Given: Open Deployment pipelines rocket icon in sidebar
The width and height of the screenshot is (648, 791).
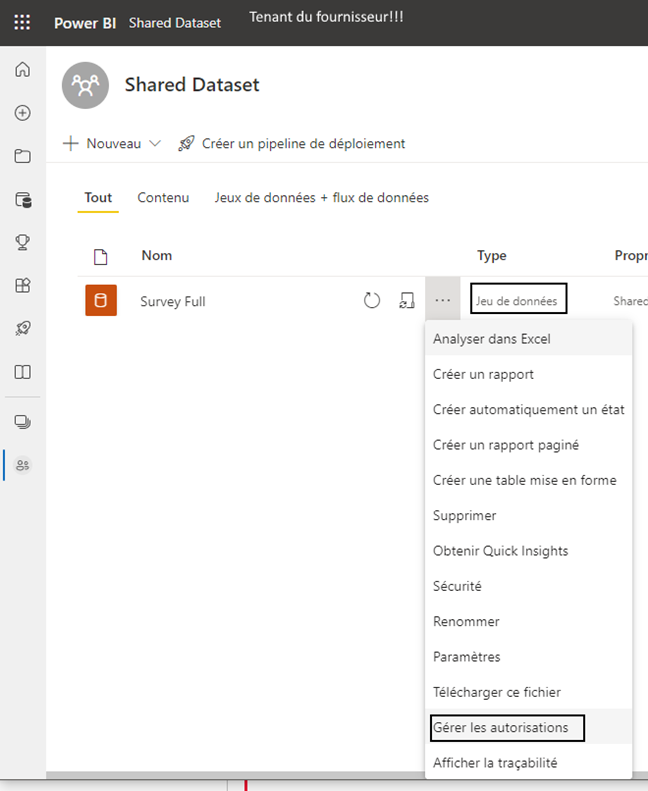Looking at the screenshot, I should 23,328.
